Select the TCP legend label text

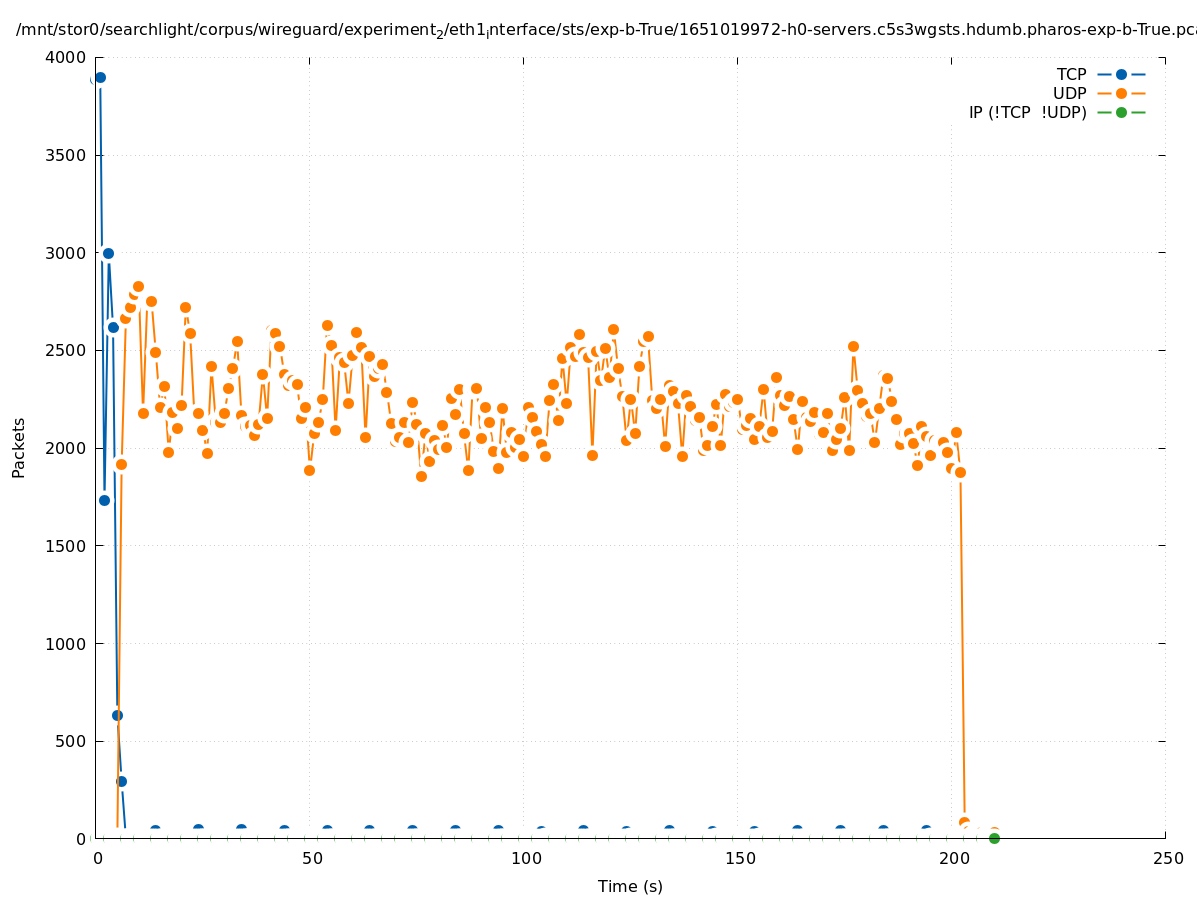tap(1071, 74)
